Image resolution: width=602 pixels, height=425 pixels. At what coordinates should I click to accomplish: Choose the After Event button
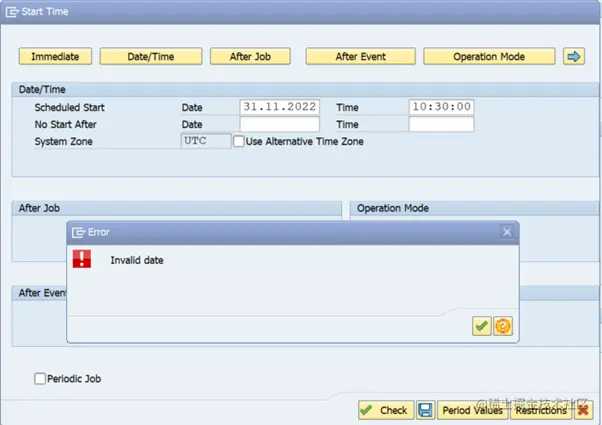(x=361, y=56)
